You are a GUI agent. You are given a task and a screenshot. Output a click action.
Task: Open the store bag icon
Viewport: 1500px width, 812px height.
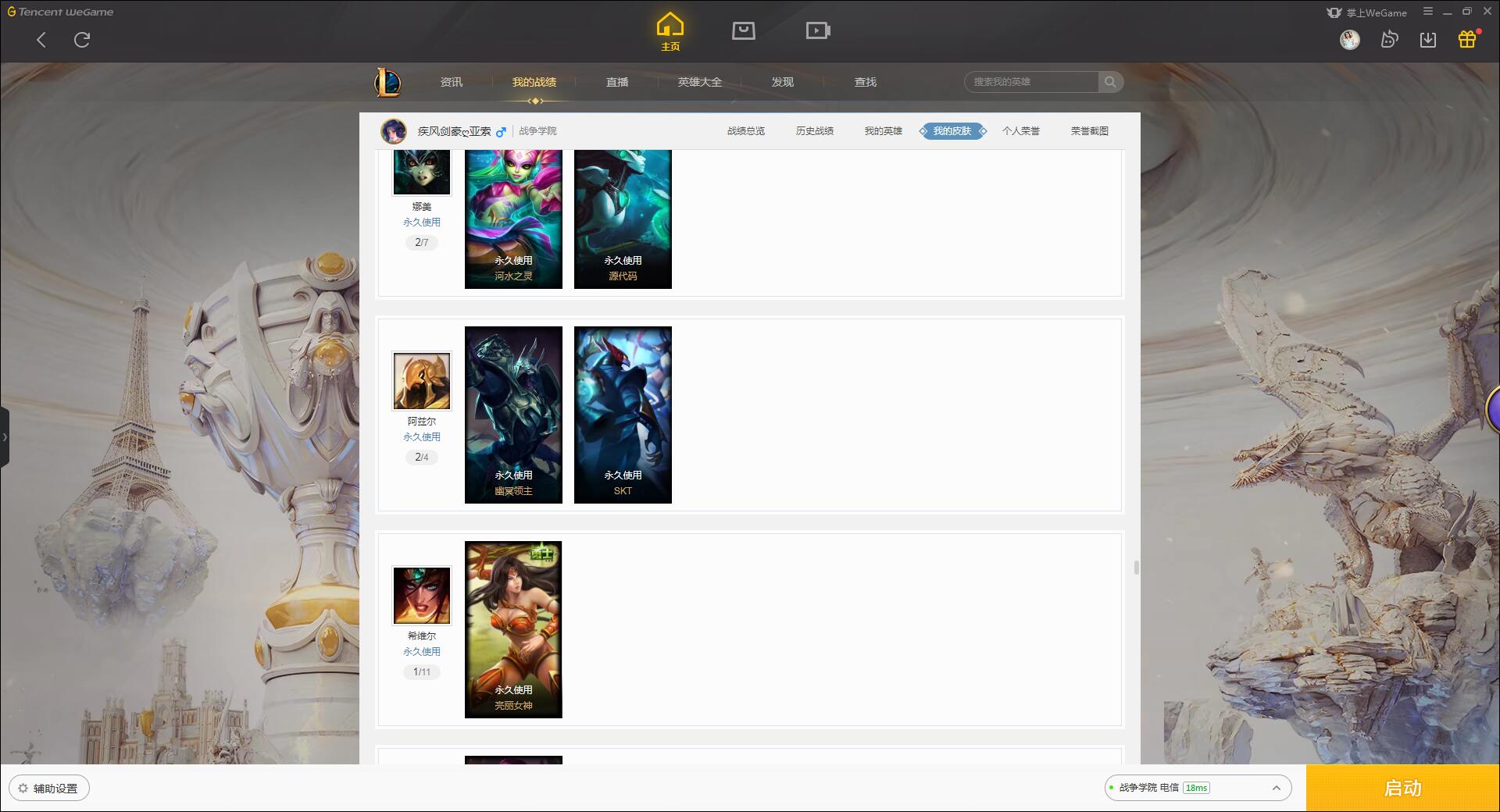click(x=744, y=30)
